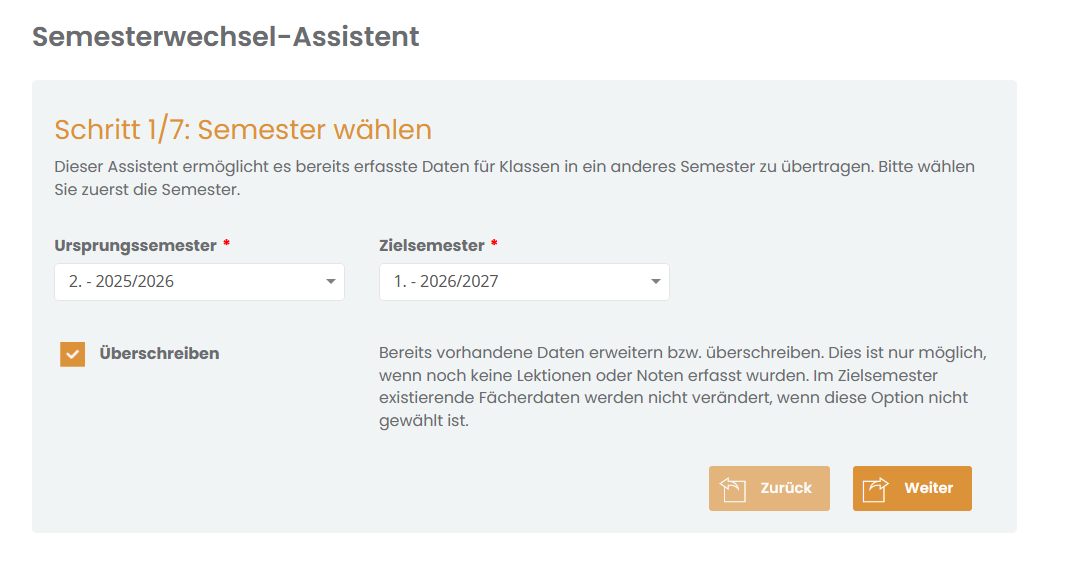Open the Zielsemester dropdown arrow

pyautogui.click(x=656, y=282)
